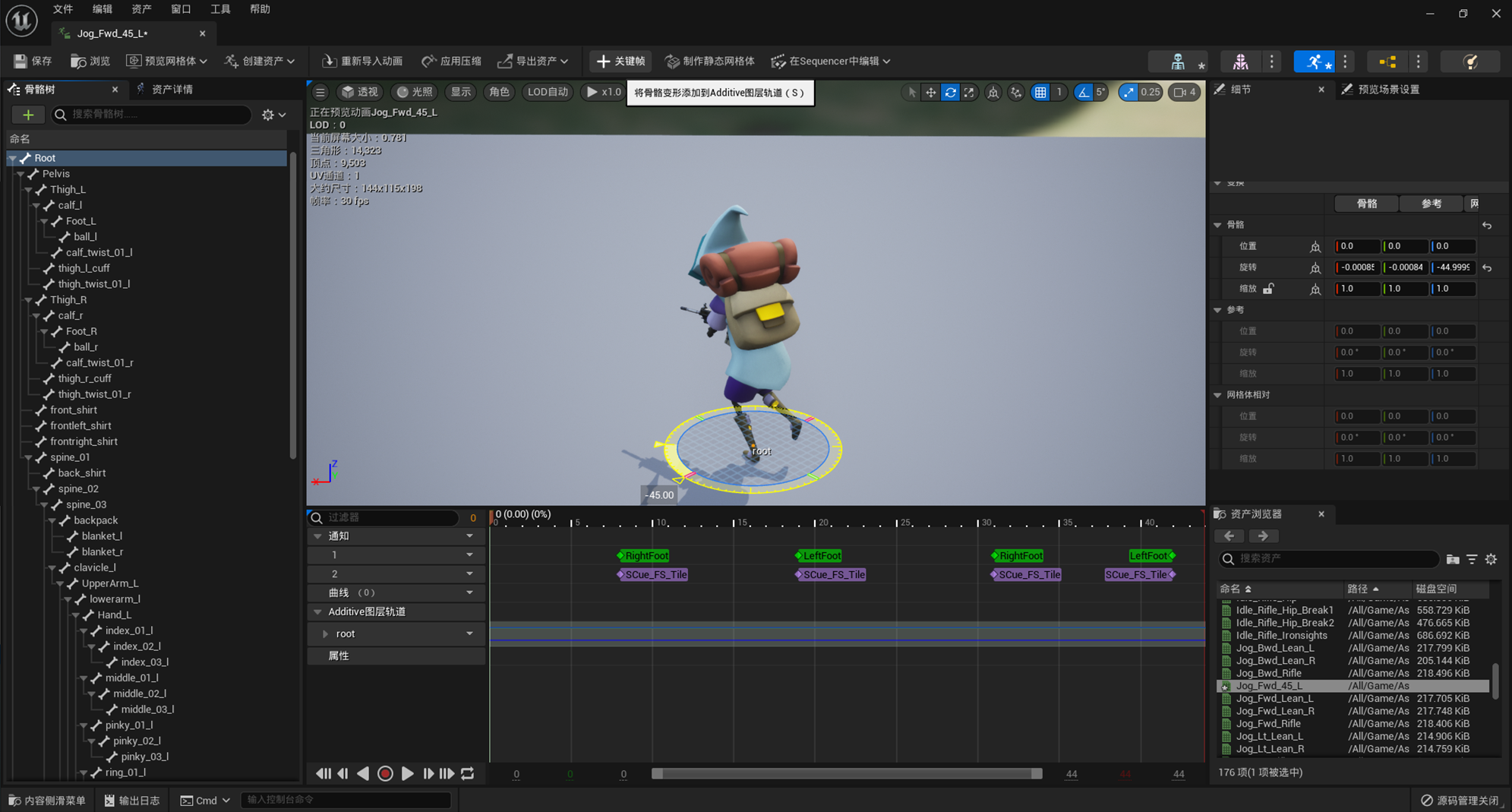1512x812 pixels.
Task: Toggle rotation angle snapping
Action: click(1083, 92)
